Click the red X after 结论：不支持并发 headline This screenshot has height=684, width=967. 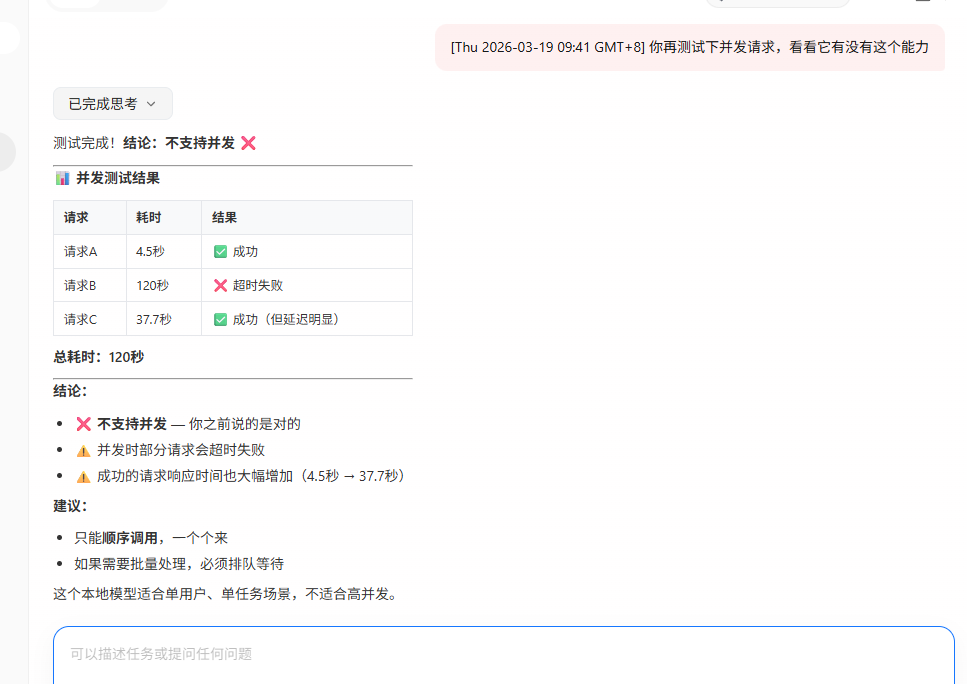click(x=248, y=143)
